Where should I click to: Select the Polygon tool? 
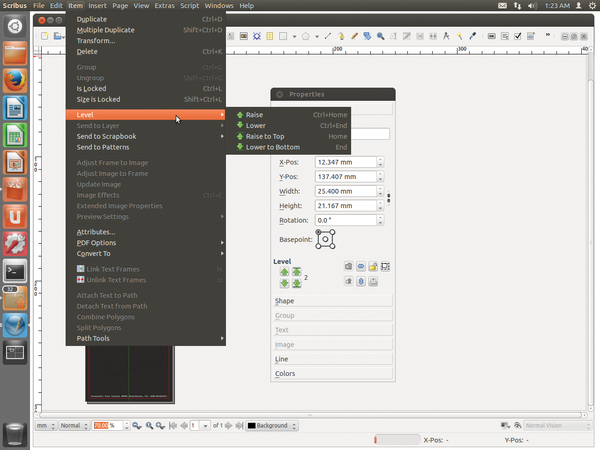click(x=306, y=36)
